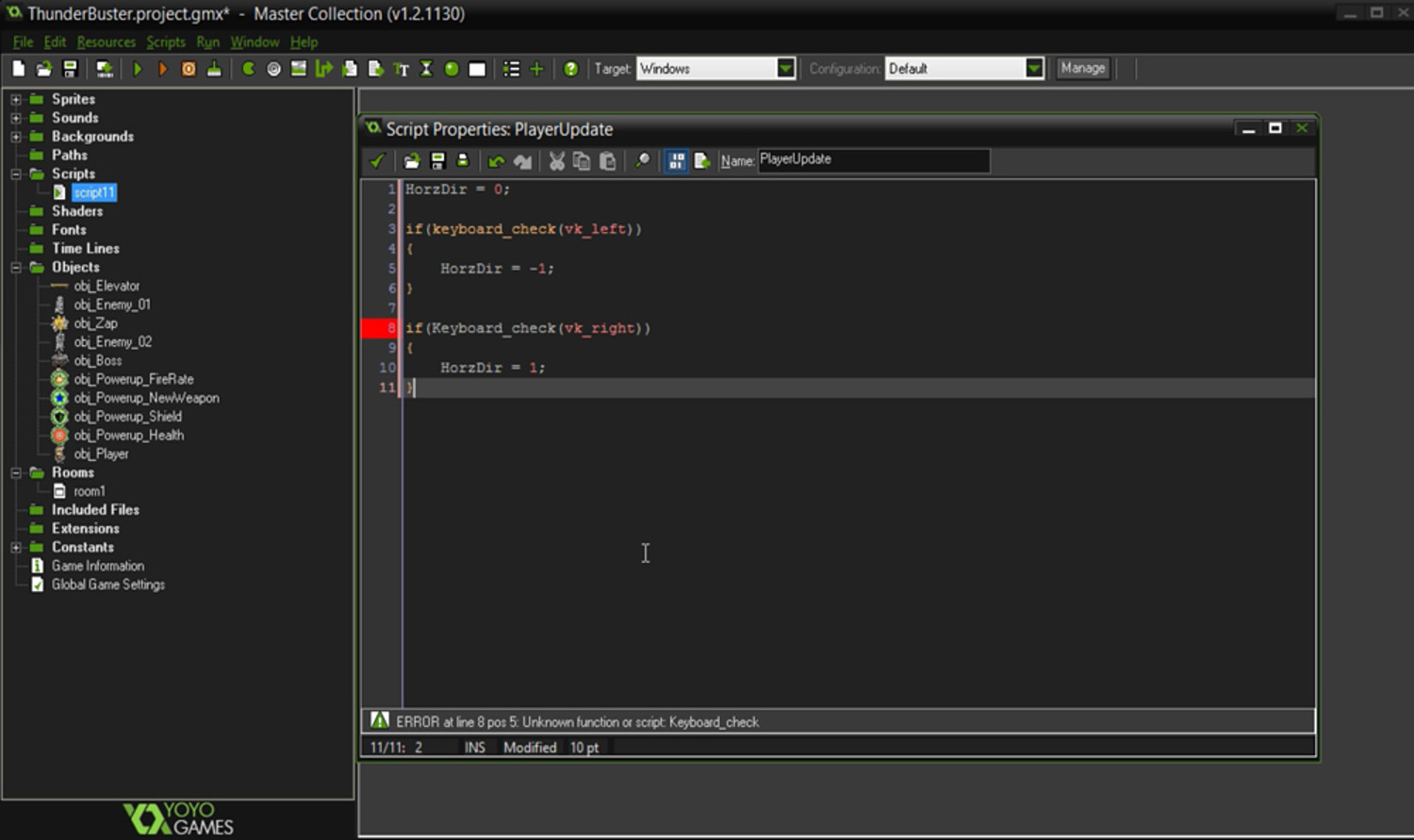Open the Target platform dropdown
Screen dimensions: 1414x840
[785, 68]
